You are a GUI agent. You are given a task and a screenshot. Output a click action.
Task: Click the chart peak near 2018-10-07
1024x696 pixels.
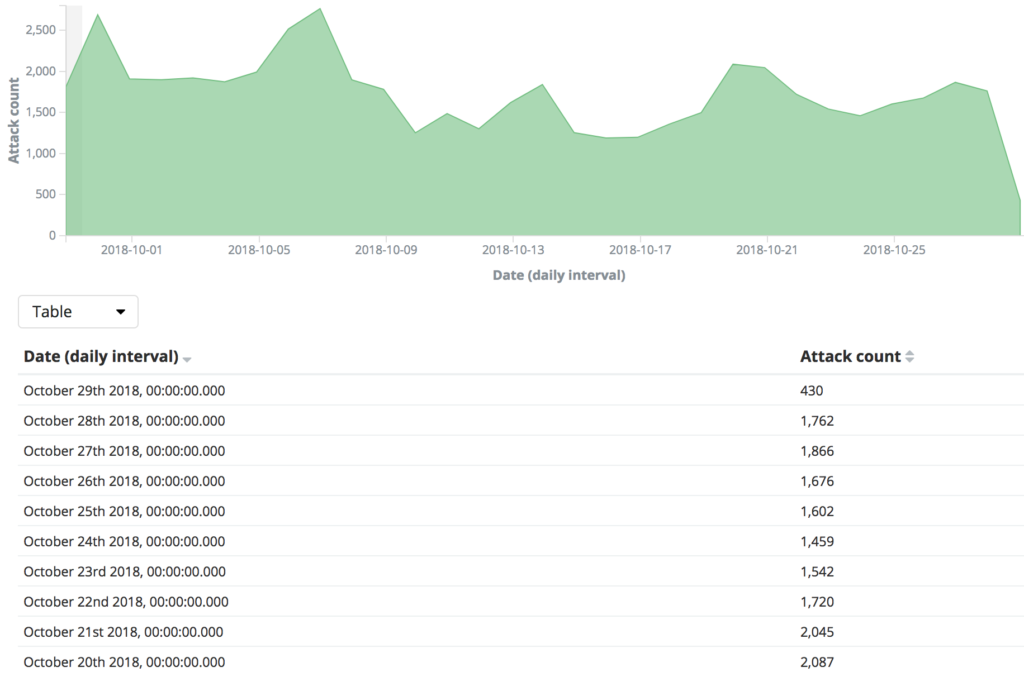(x=320, y=9)
